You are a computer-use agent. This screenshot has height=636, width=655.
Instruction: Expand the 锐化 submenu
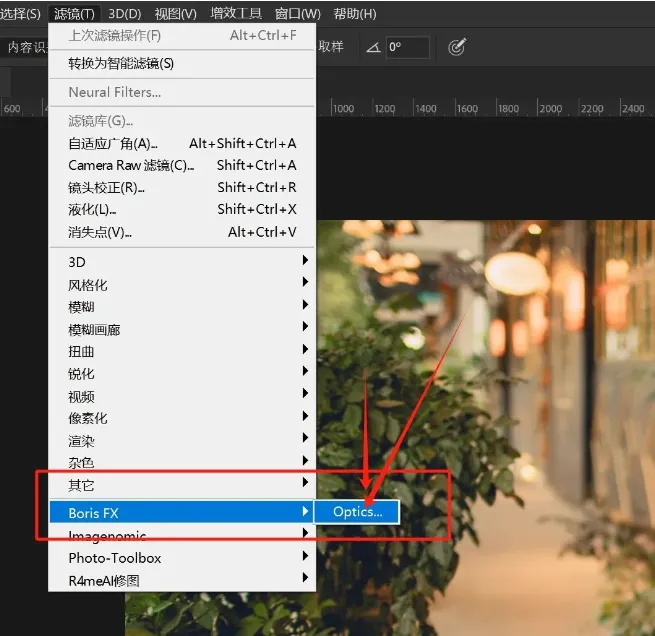click(x=182, y=373)
